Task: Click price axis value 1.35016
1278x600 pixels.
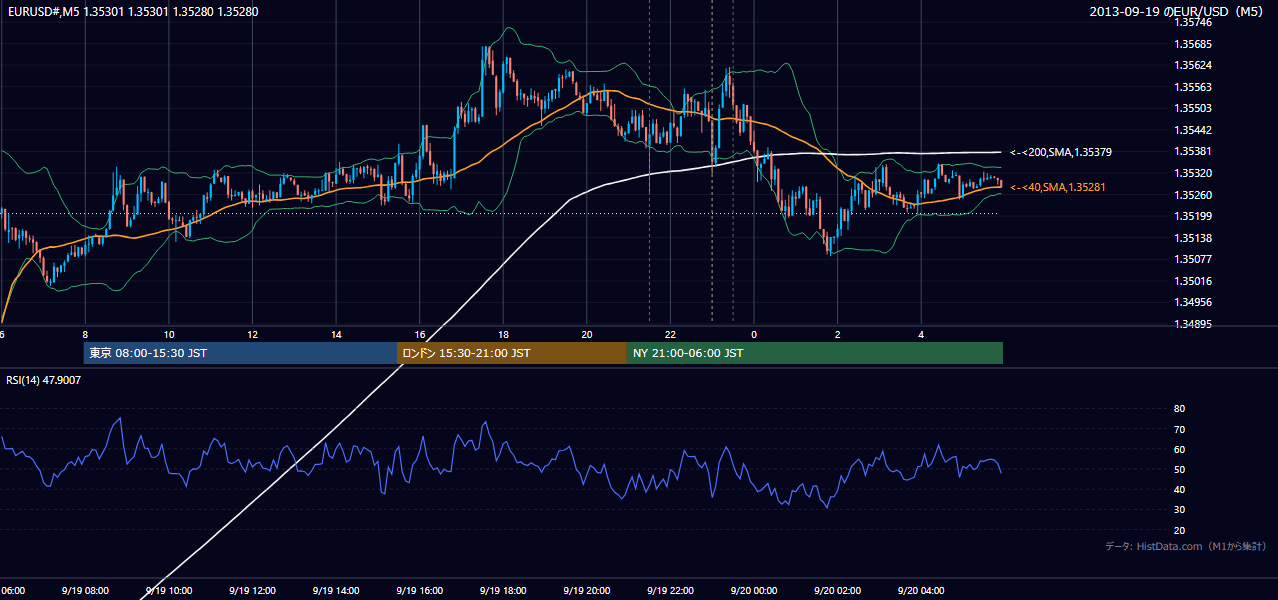Action: tap(1191, 281)
